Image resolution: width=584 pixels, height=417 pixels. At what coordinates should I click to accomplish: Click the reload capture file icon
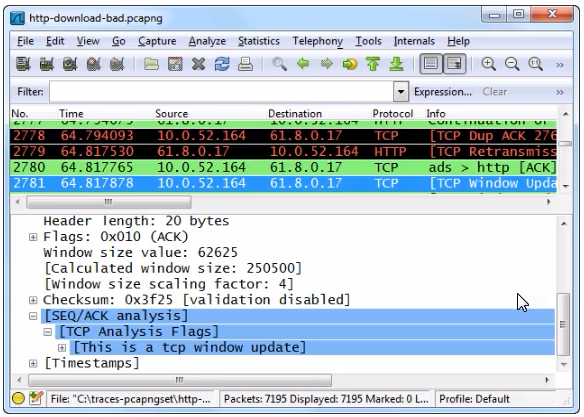click(x=222, y=64)
